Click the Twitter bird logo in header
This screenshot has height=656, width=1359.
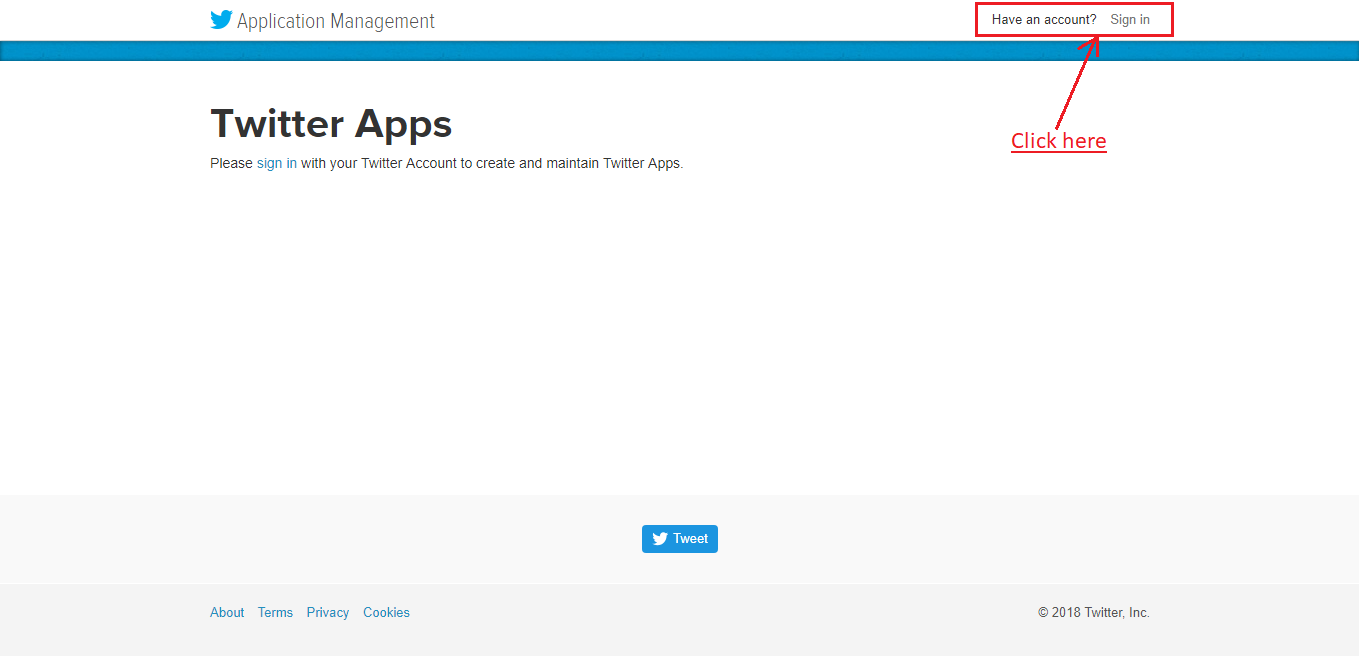coord(221,20)
